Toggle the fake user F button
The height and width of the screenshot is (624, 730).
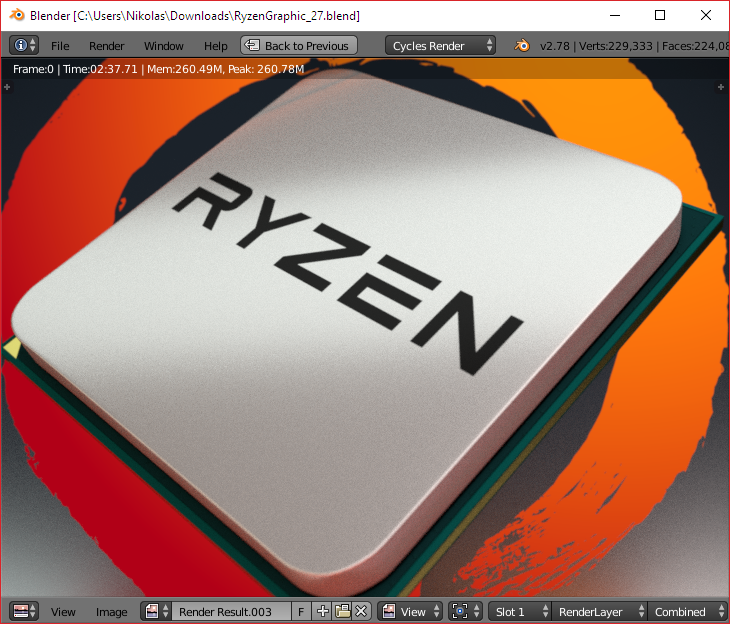(301, 611)
